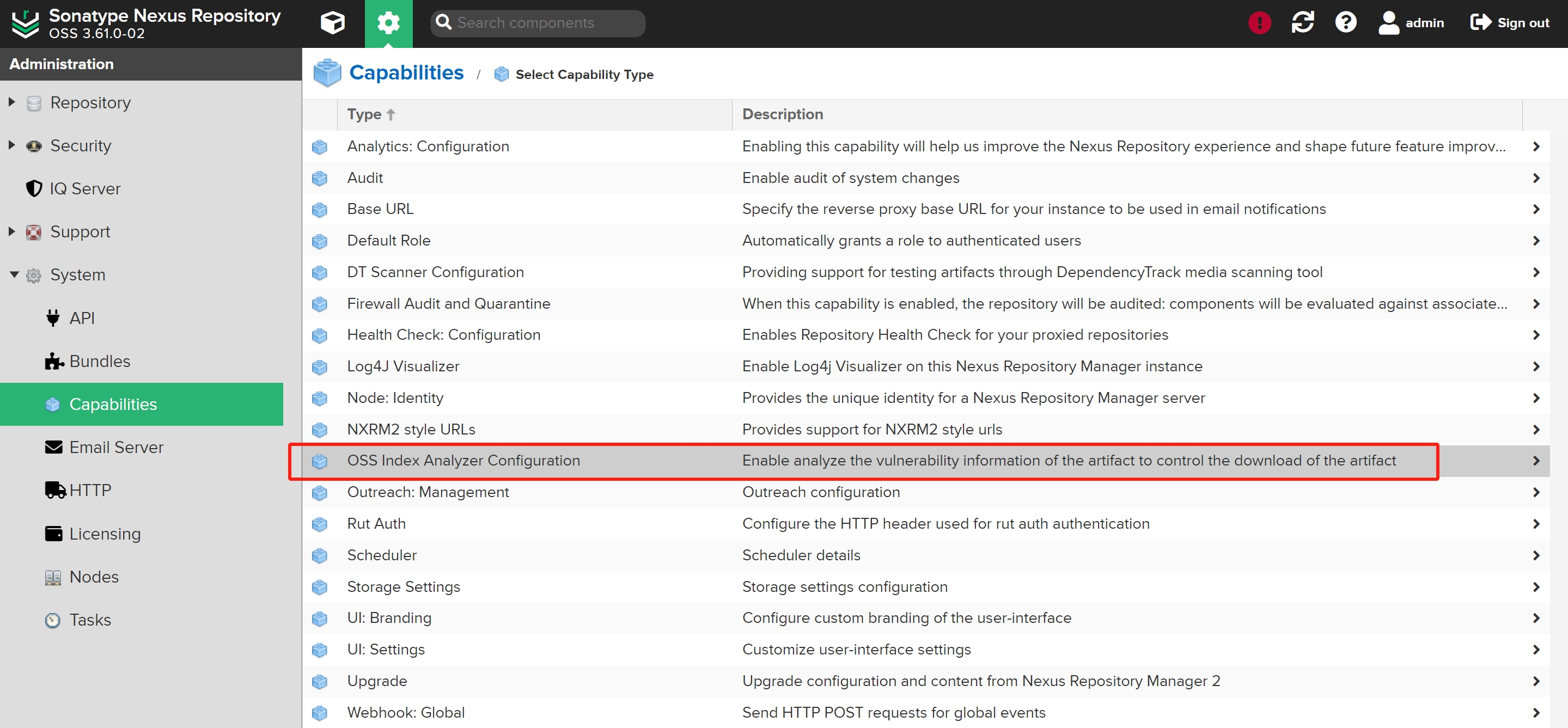Click the Administration gear icon

(388, 23)
